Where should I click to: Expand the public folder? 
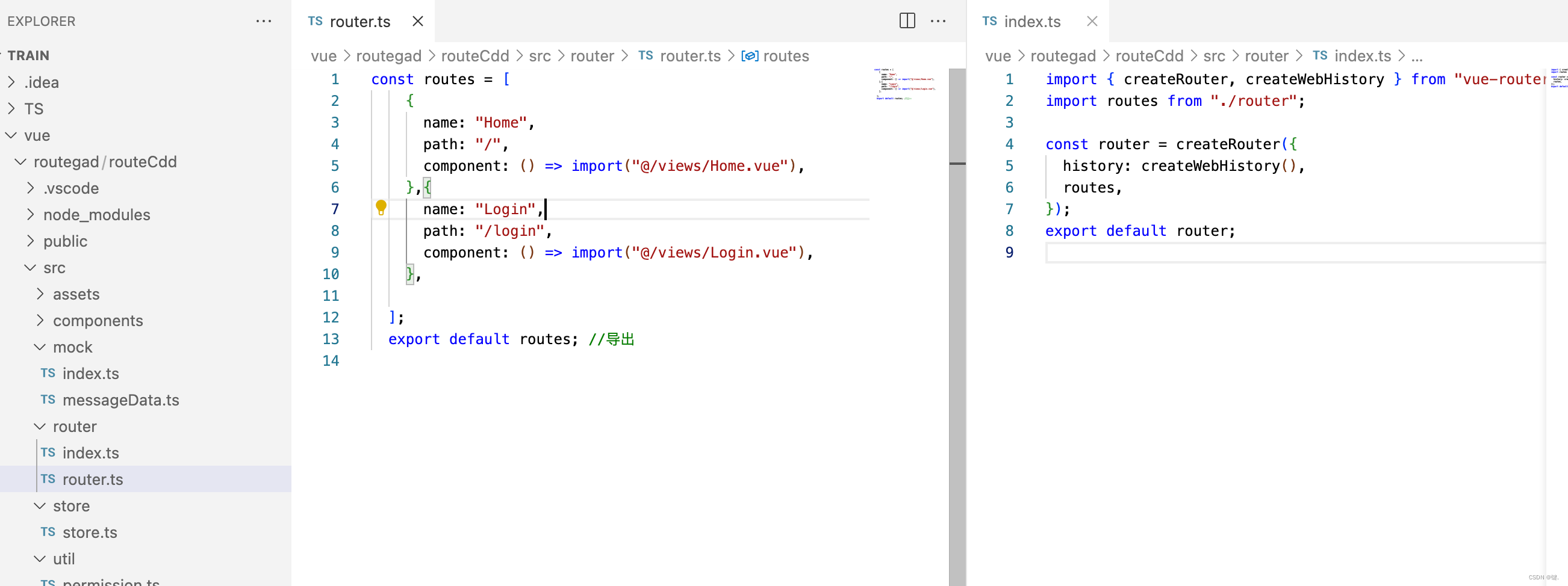tap(146, 241)
